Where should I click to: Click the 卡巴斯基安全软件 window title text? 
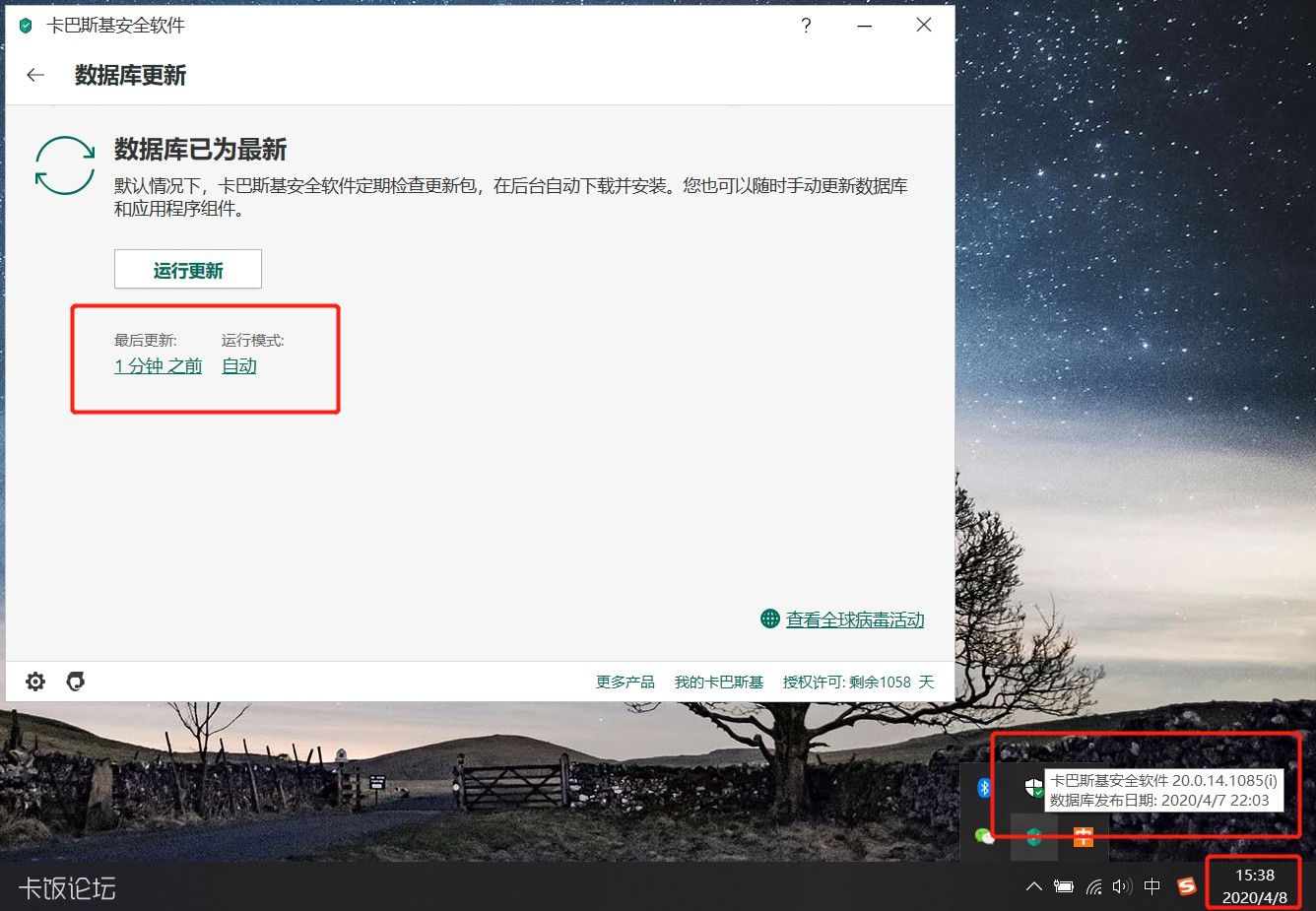[115, 26]
